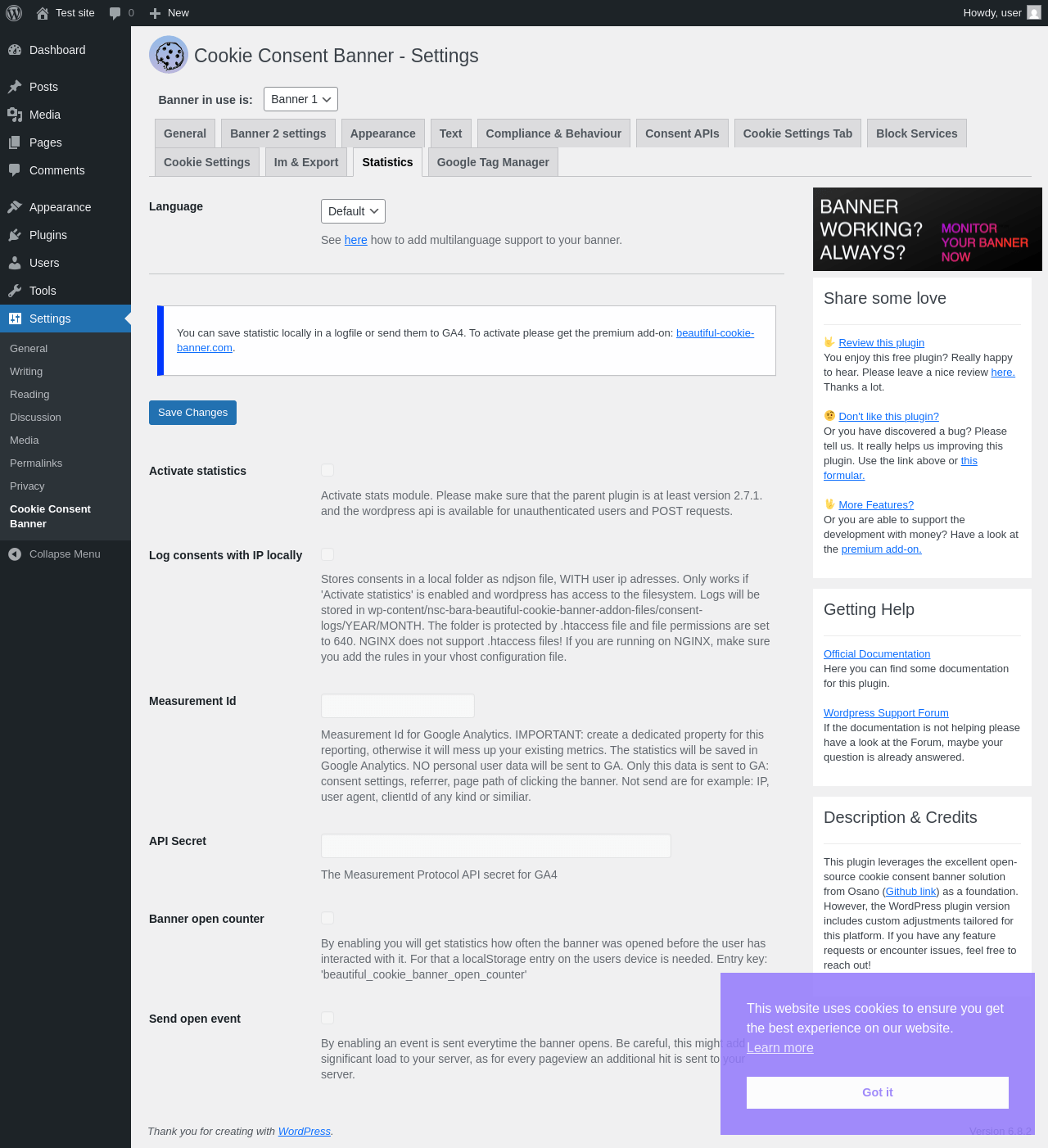Click the API Secret input field
Viewport: 1048px width, 1148px height.
point(496,846)
